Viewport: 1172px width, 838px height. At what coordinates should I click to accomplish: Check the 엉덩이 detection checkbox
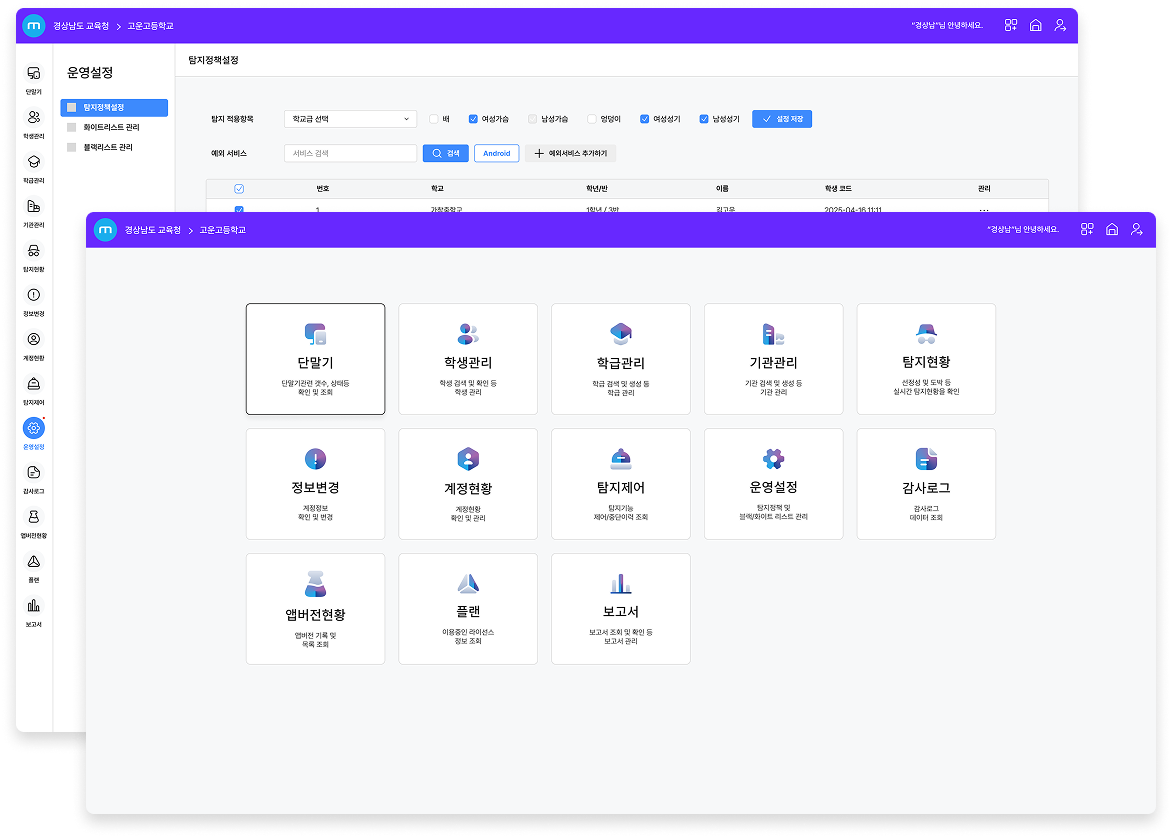coord(592,119)
